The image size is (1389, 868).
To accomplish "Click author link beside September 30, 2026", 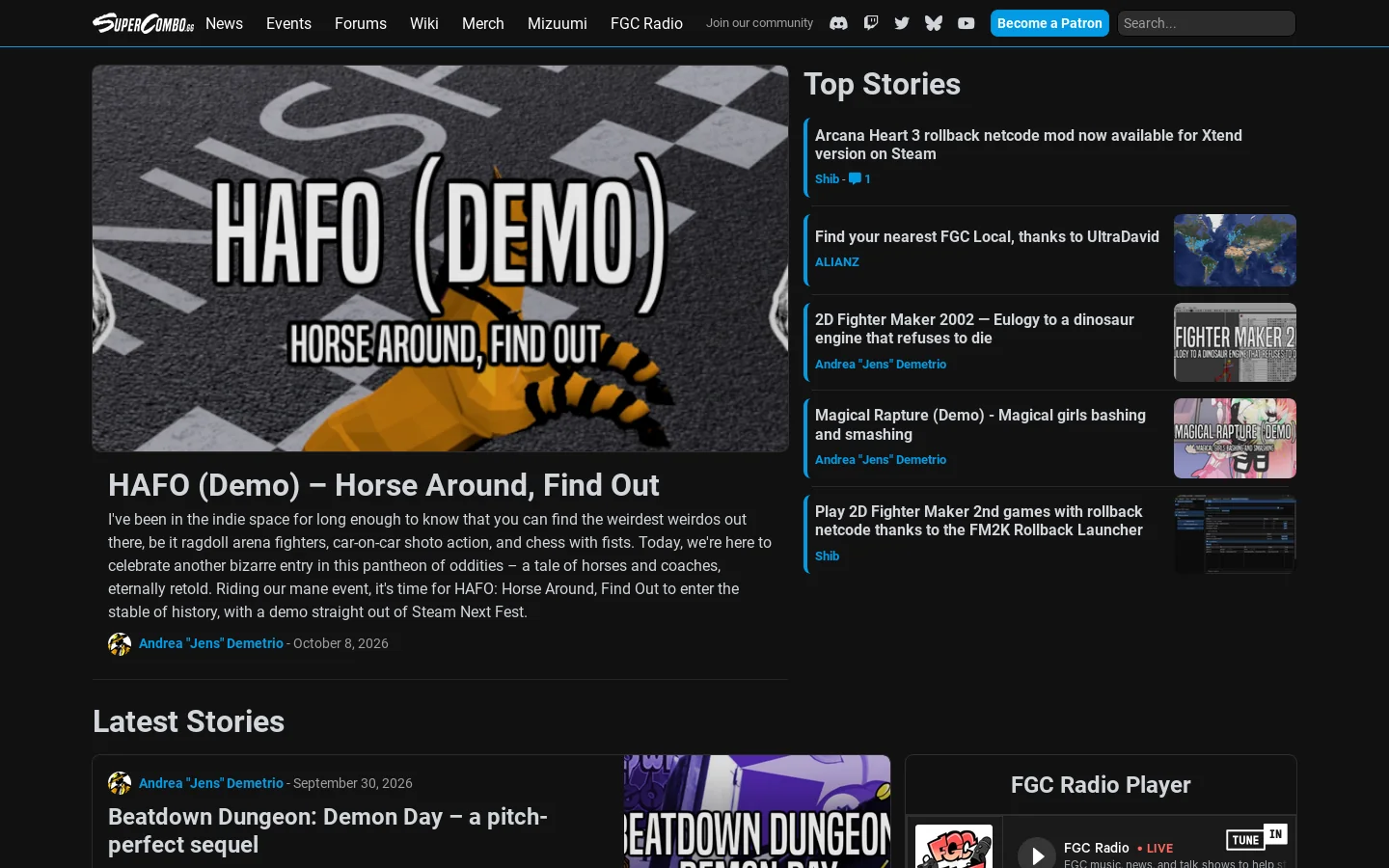I will 211,783.
